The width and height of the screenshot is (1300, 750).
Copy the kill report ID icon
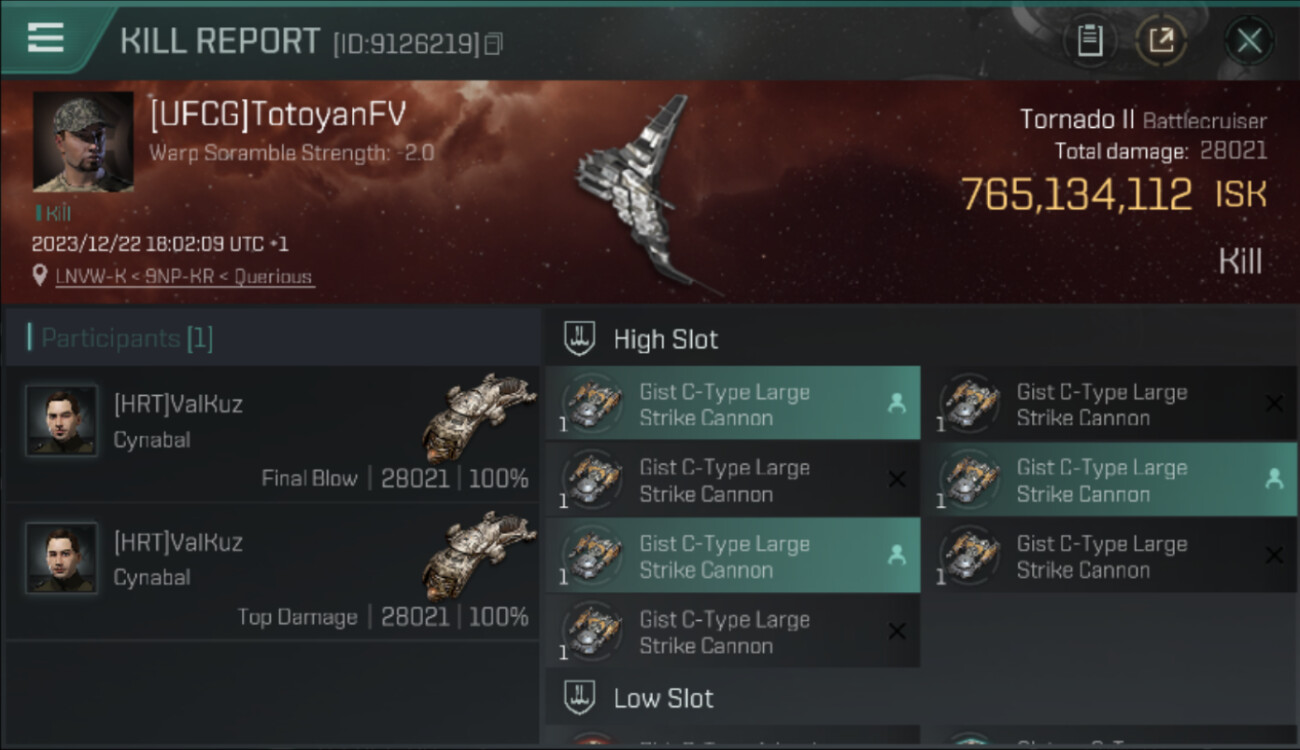[x=493, y=43]
